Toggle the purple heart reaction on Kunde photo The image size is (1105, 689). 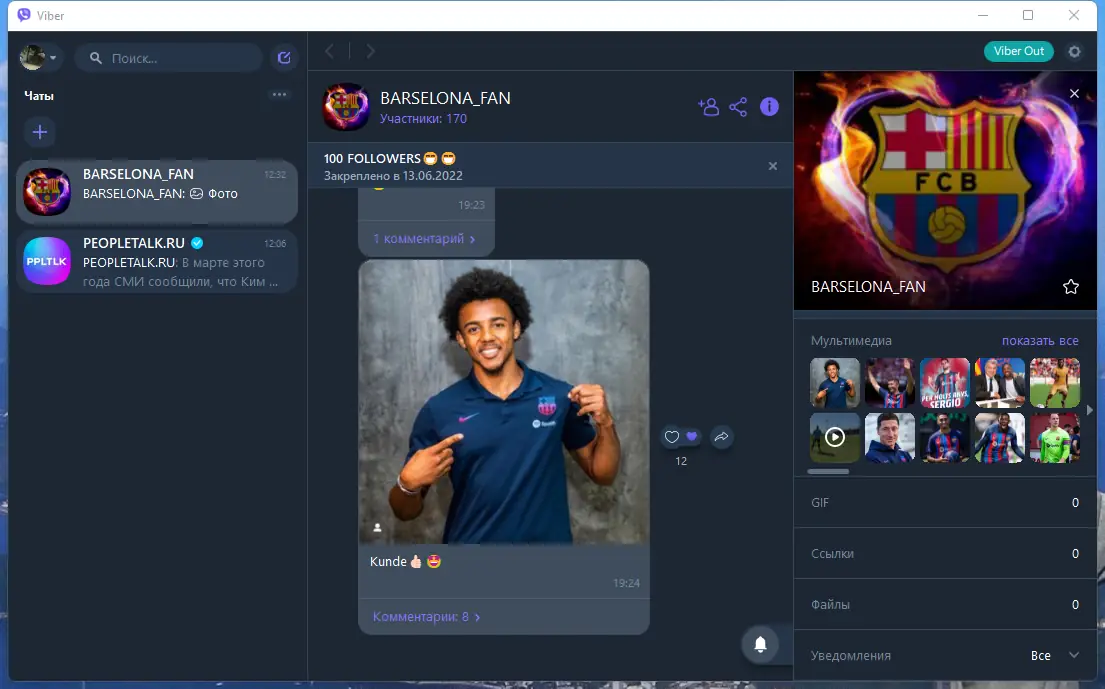(692, 437)
